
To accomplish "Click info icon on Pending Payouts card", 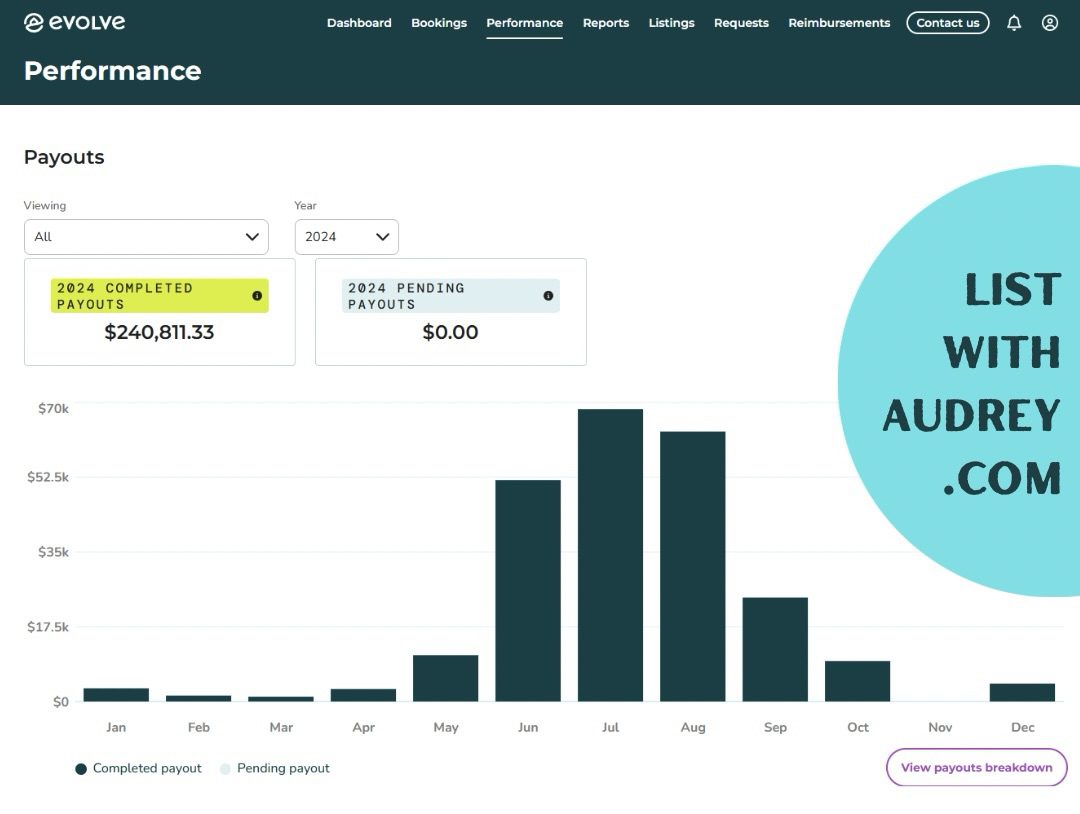I will point(548,295).
